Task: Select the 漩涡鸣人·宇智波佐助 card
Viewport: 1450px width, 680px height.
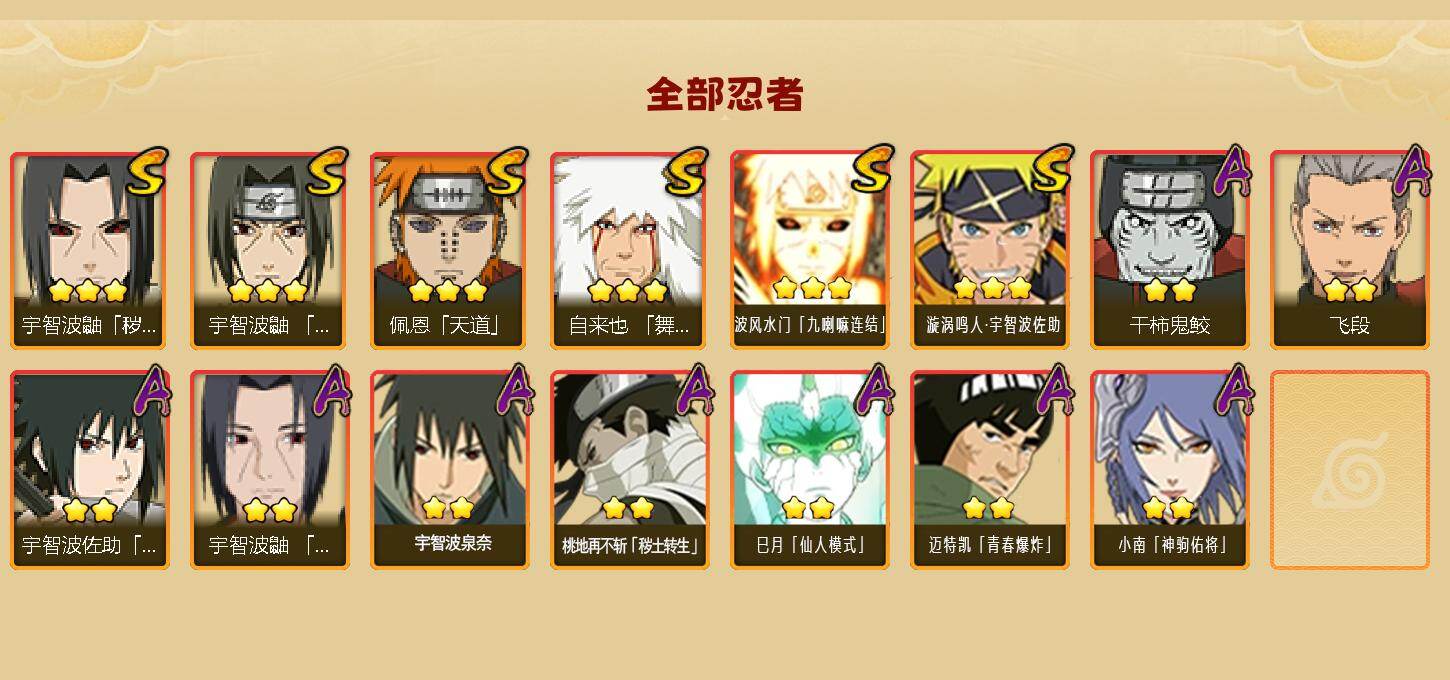Action: pos(989,250)
